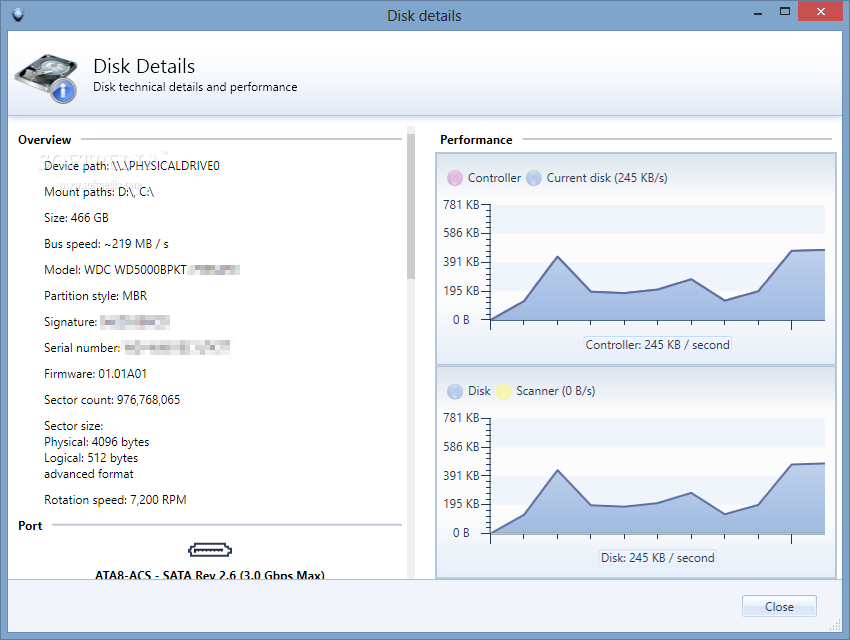Select 'Size: 466 GB' text
The image size is (850, 640).
[76, 218]
